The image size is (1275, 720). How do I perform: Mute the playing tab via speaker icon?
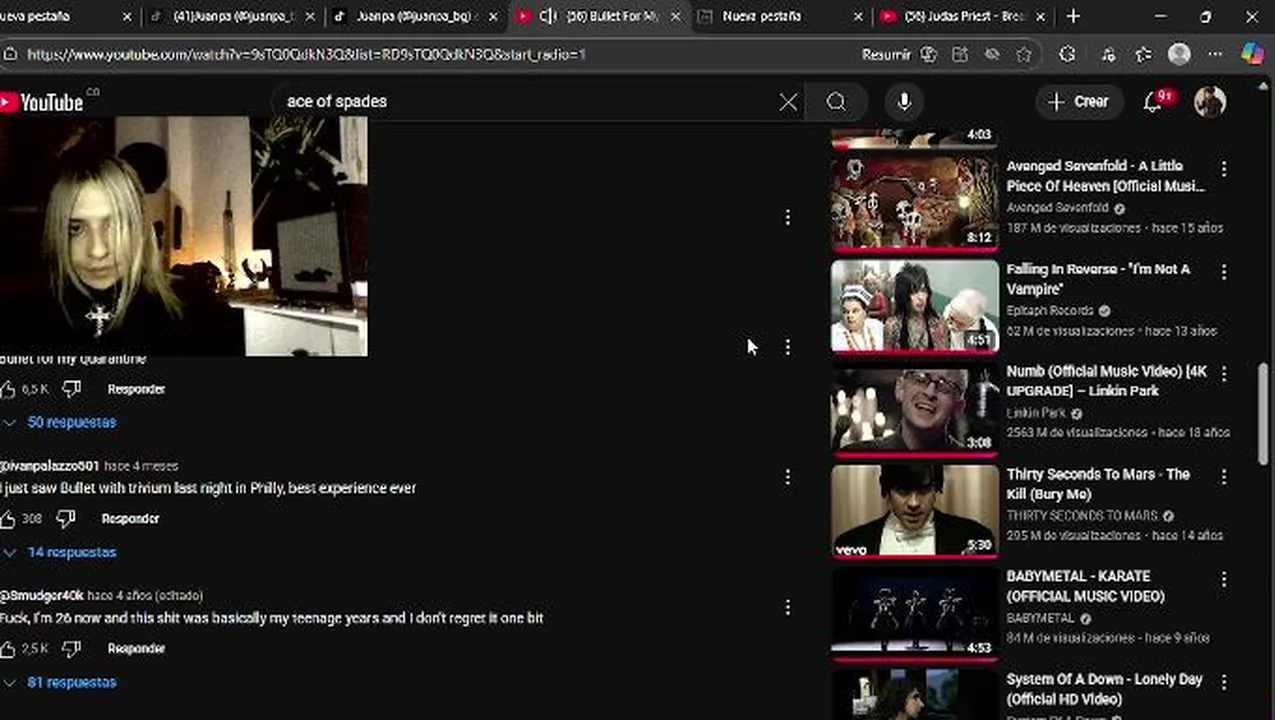[x=548, y=17]
